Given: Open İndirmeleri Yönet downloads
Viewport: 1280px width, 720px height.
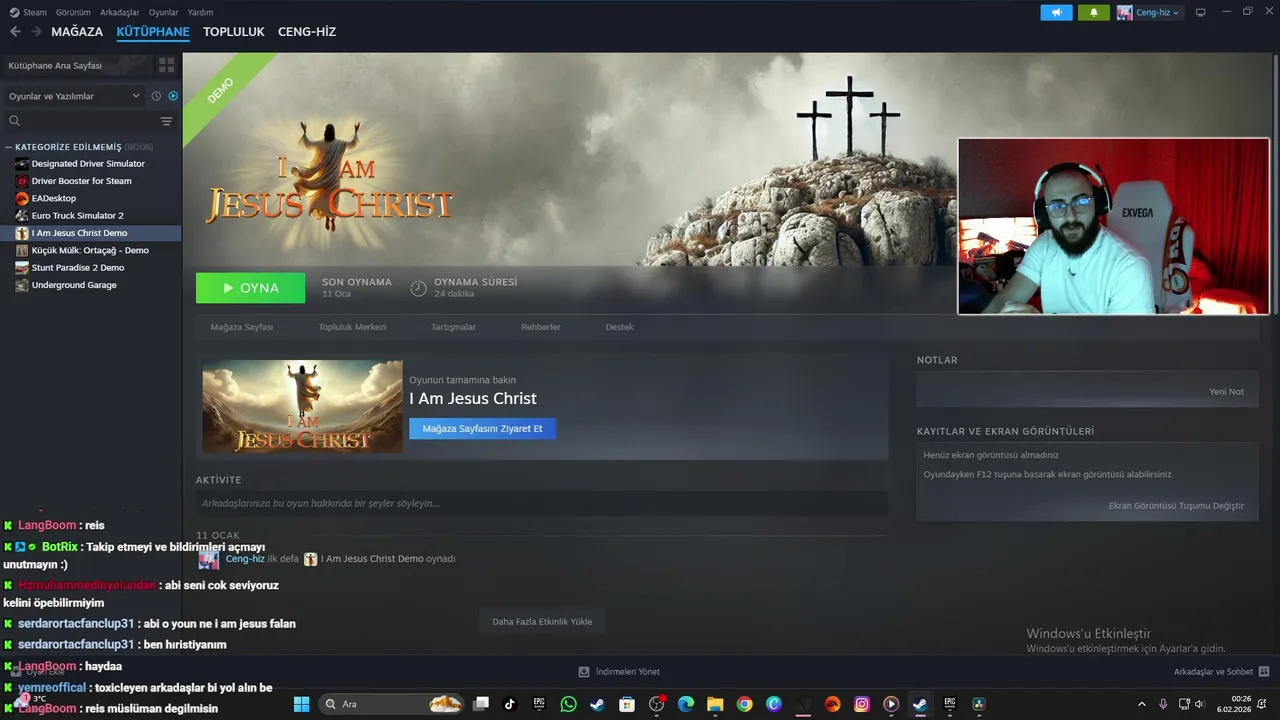Looking at the screenshot, I should click(x=619, y=671).
